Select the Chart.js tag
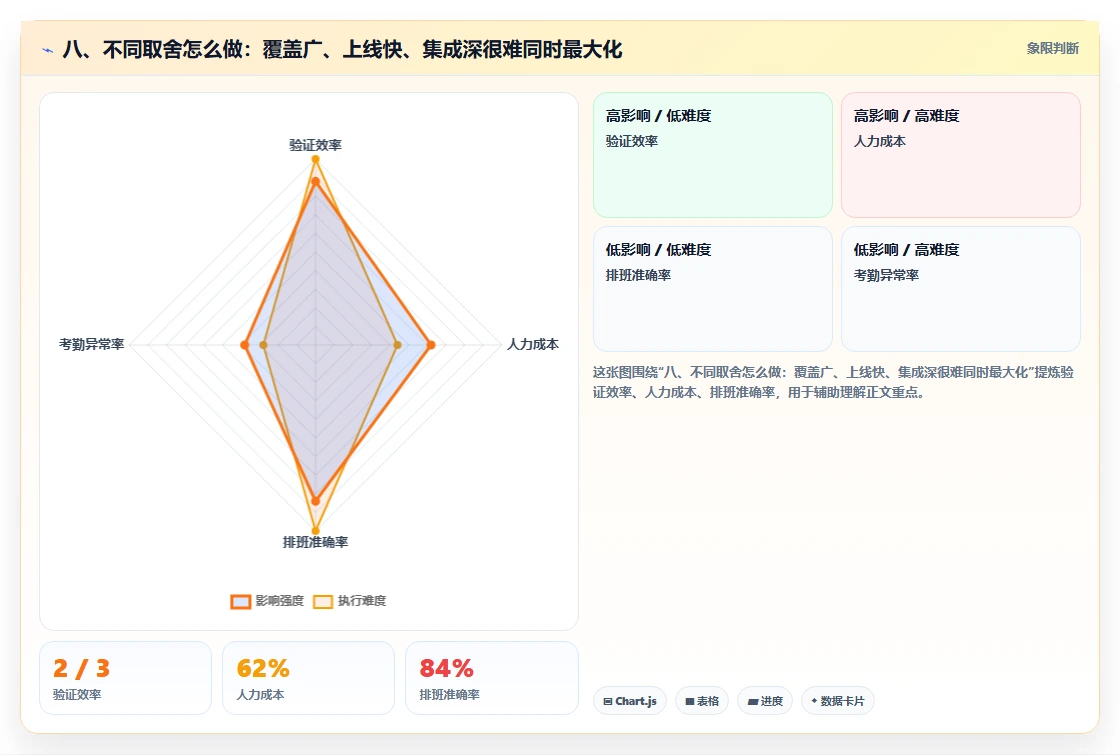Image resolution: width=1120 pixels, height=755 pixels. pos(630,701)
